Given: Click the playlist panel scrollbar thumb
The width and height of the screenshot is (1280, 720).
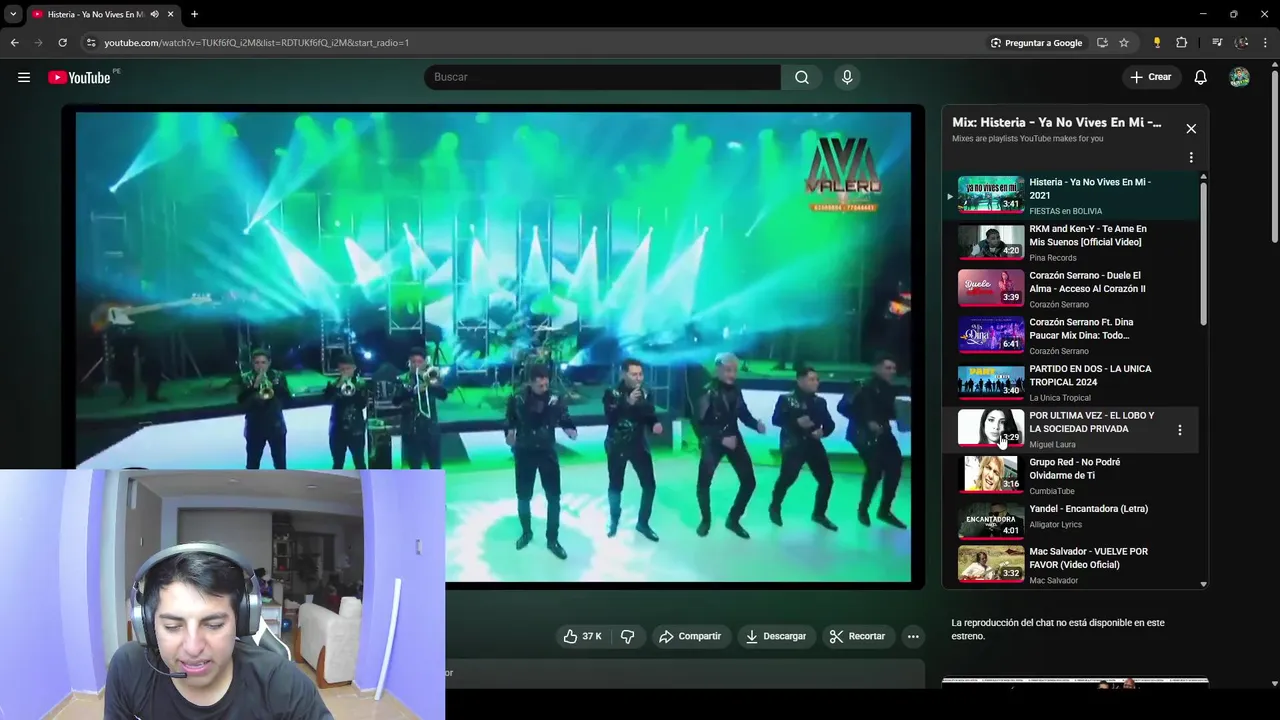Looking at the screenshot, I should pos(1203,253).
